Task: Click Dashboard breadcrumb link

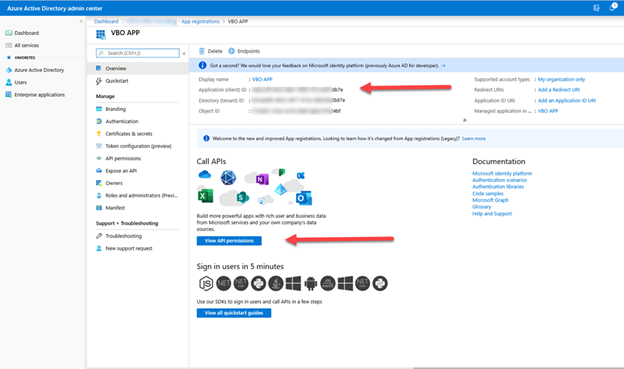Action: coord(106,21)
